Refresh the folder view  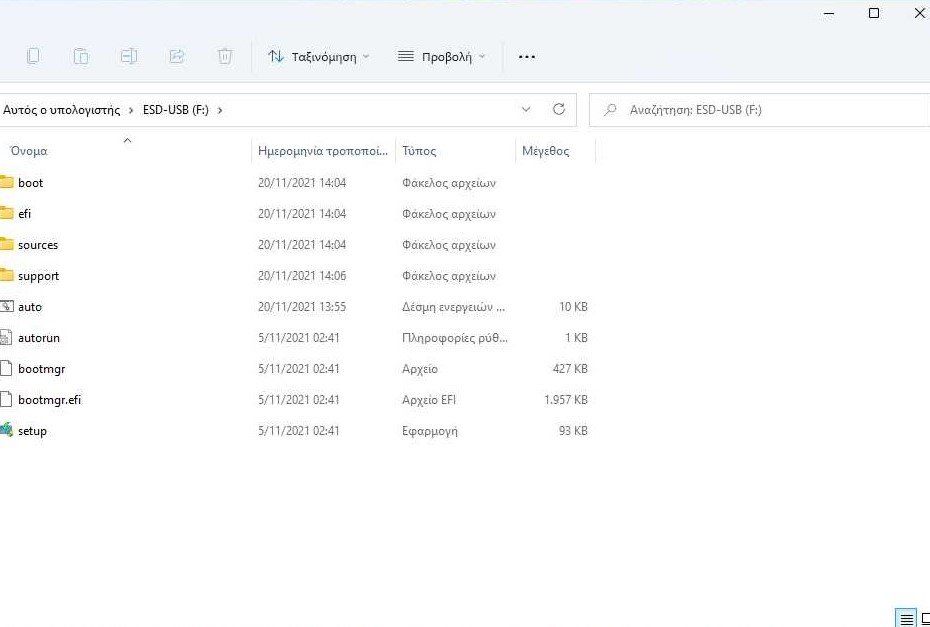tap(559, 109)
